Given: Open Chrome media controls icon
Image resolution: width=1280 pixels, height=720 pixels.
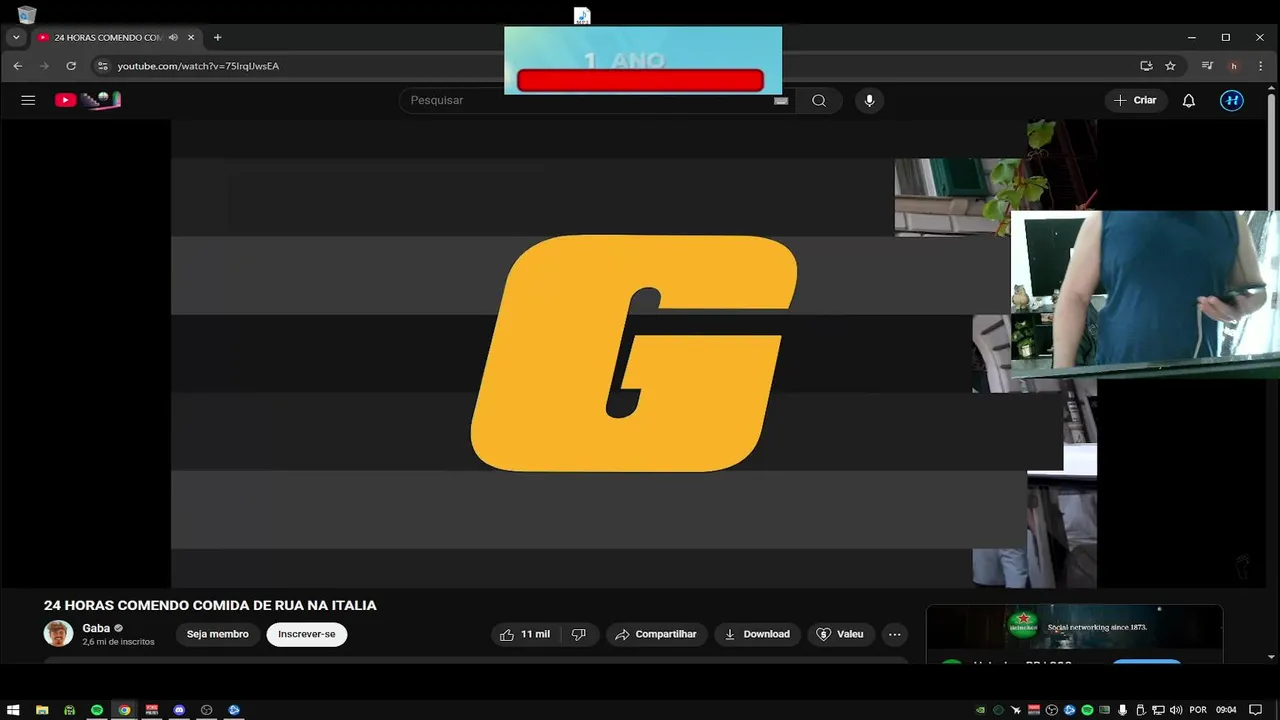Looking at the screenshot, I should click(1207, 66).
